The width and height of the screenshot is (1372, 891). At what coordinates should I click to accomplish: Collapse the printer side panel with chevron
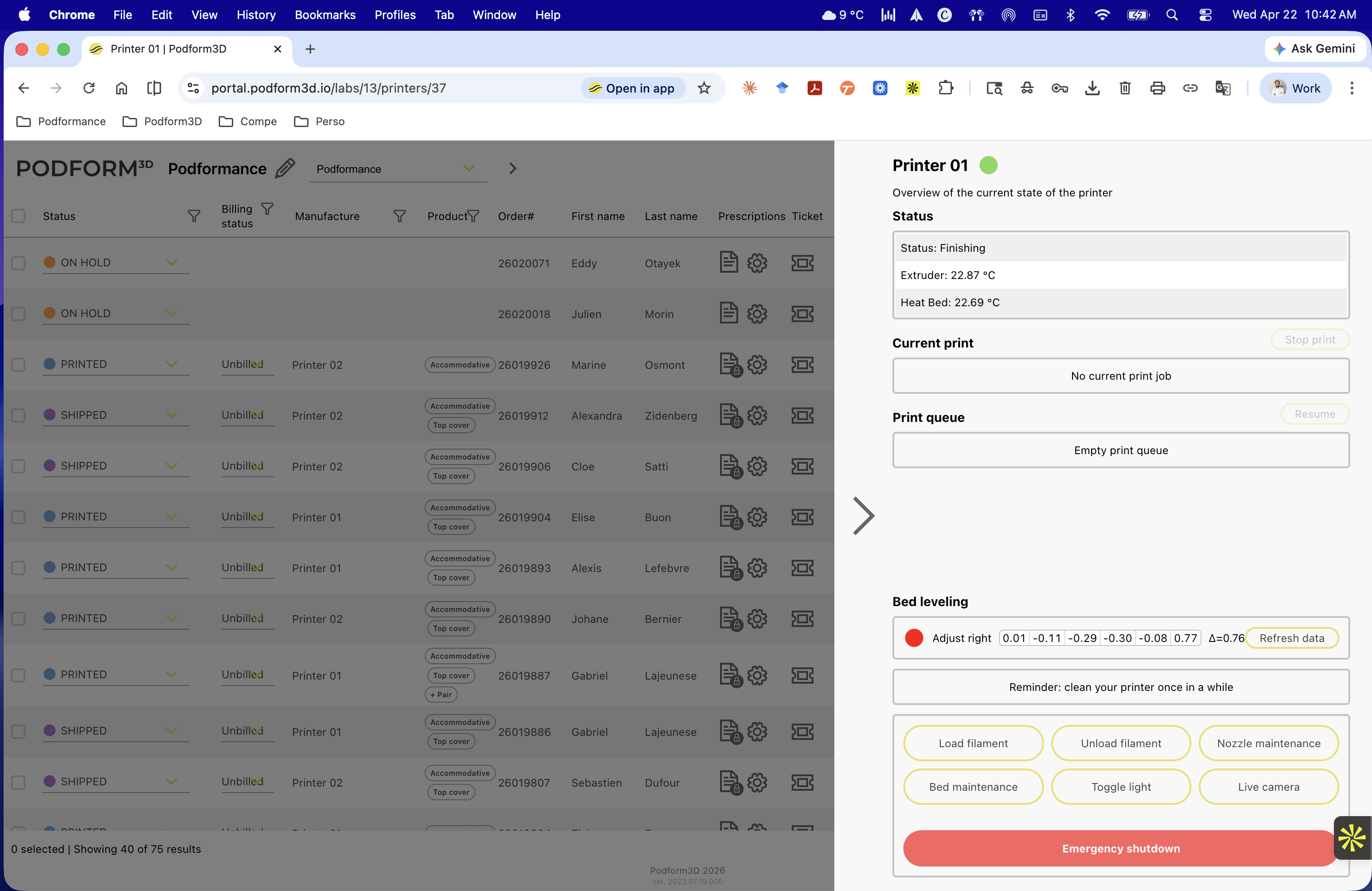tap(863, 516)
